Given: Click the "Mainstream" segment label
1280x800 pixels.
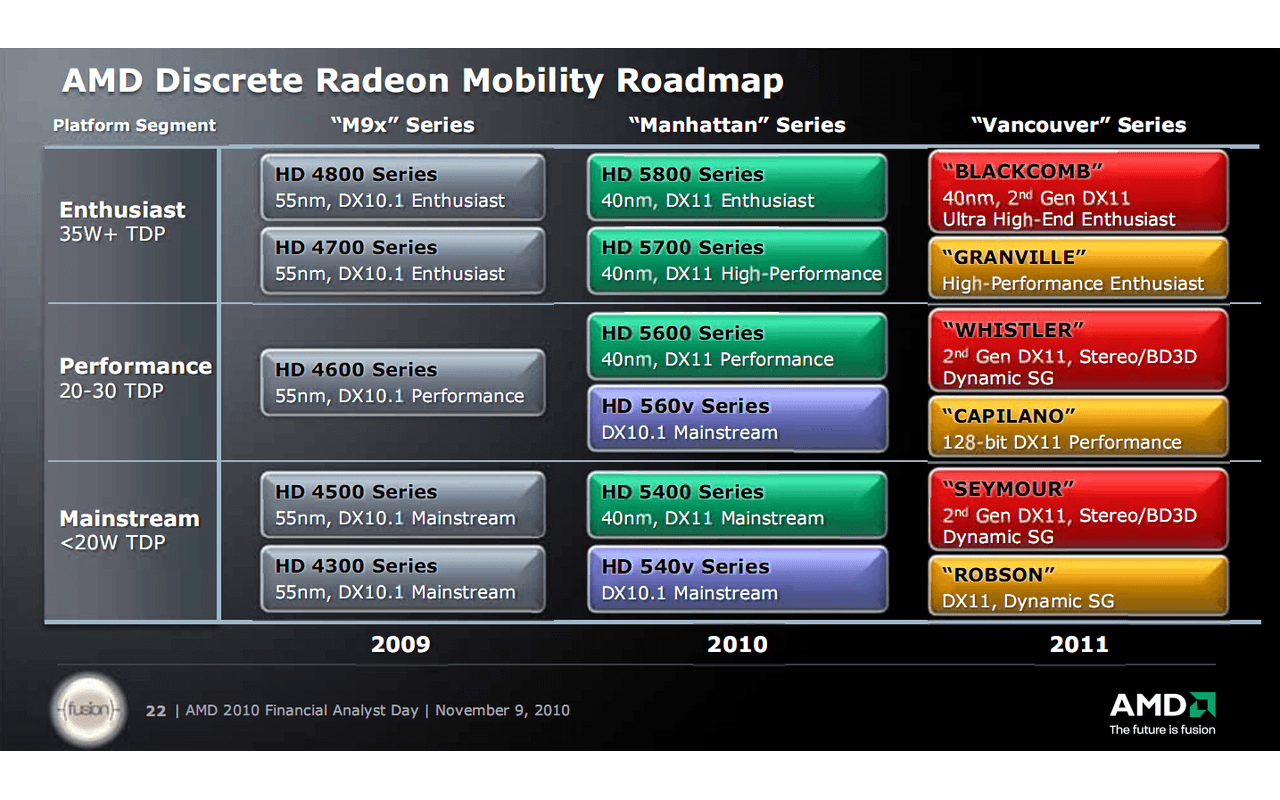Looking at the screenshot, I should [129, 519].
